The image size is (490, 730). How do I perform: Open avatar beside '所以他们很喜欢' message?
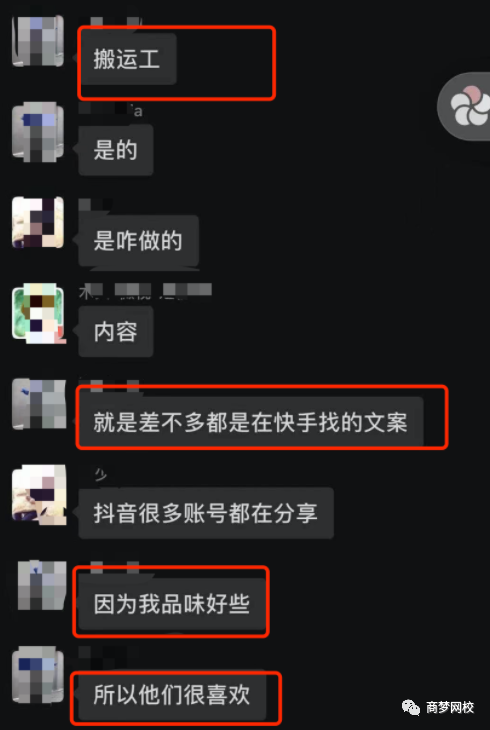pos(38,676)
